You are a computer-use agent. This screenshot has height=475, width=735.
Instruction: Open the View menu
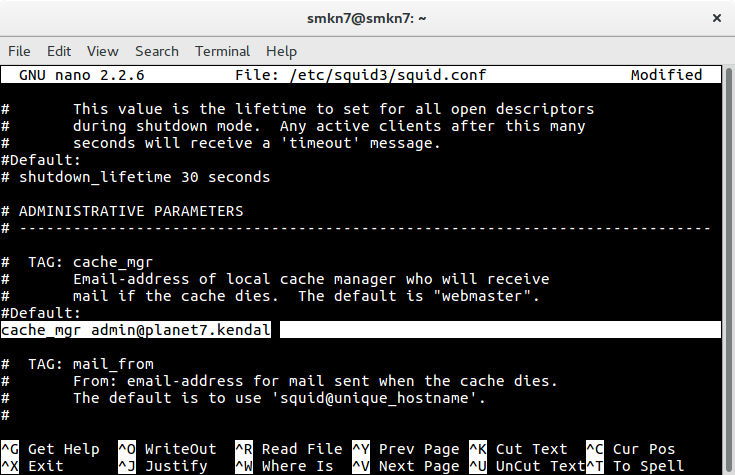point(103,51)
